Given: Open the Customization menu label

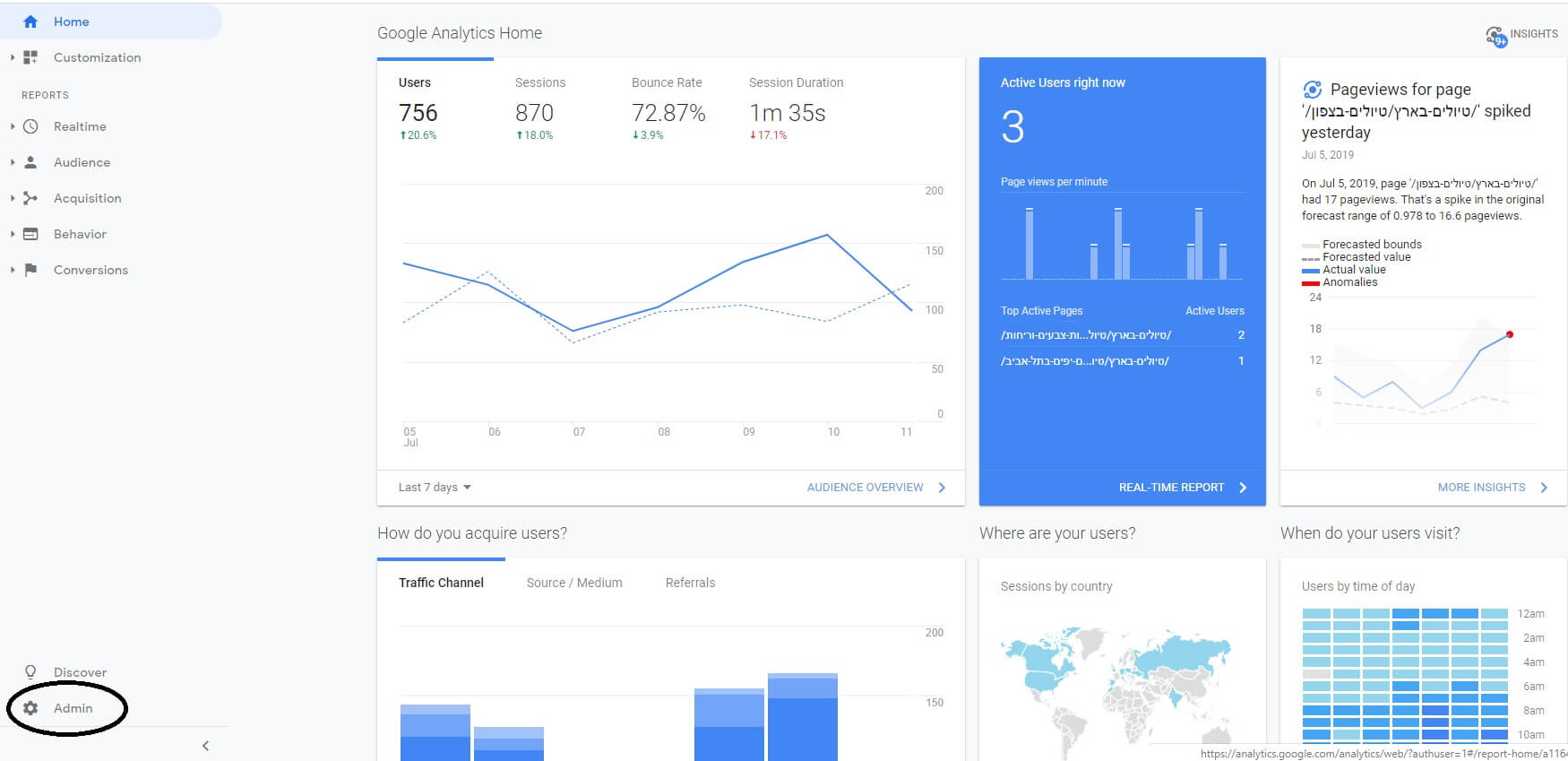Looking at the screenshot, I should tap(97, 57).
